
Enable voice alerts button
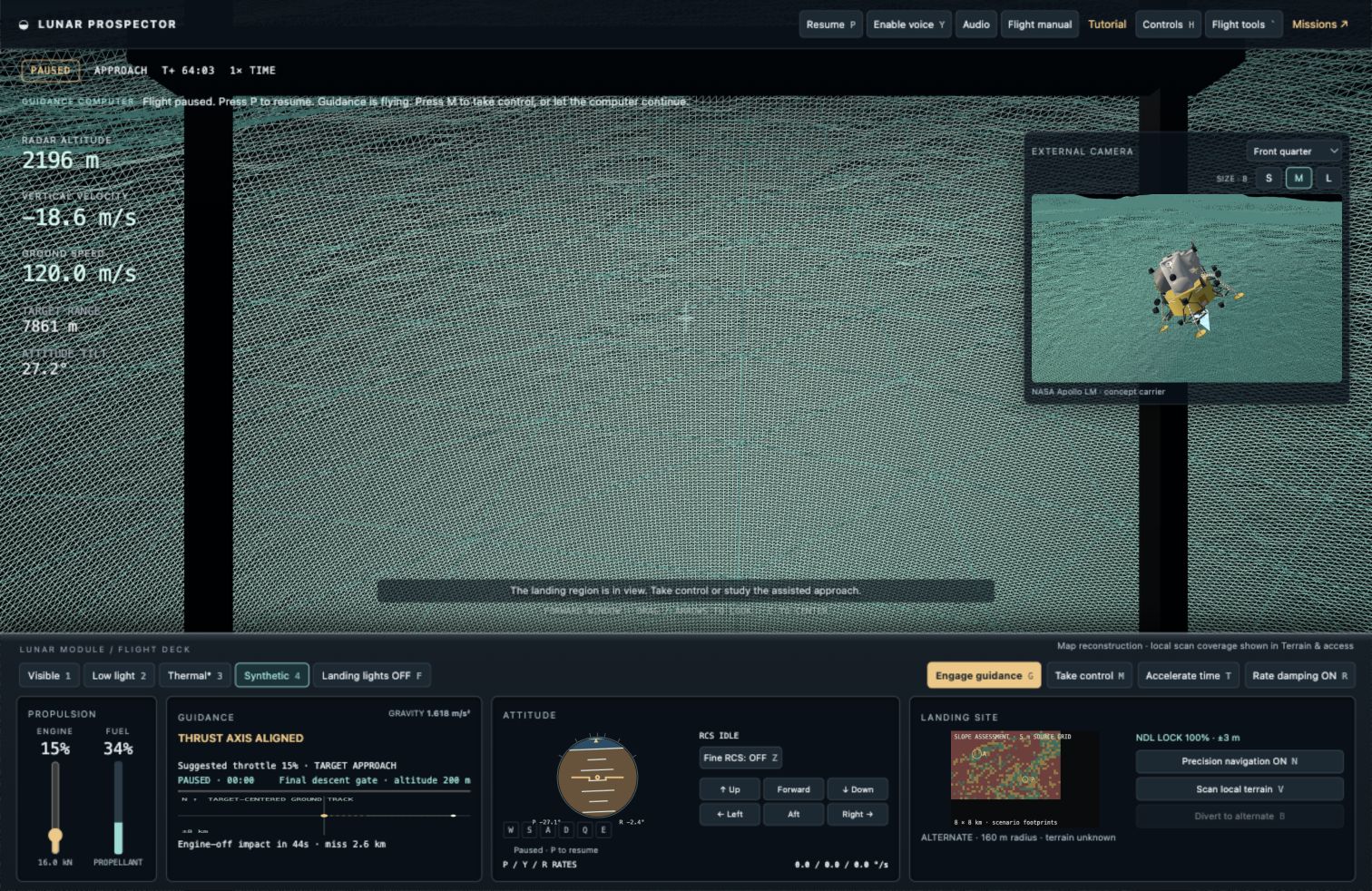tap(908, 24)
